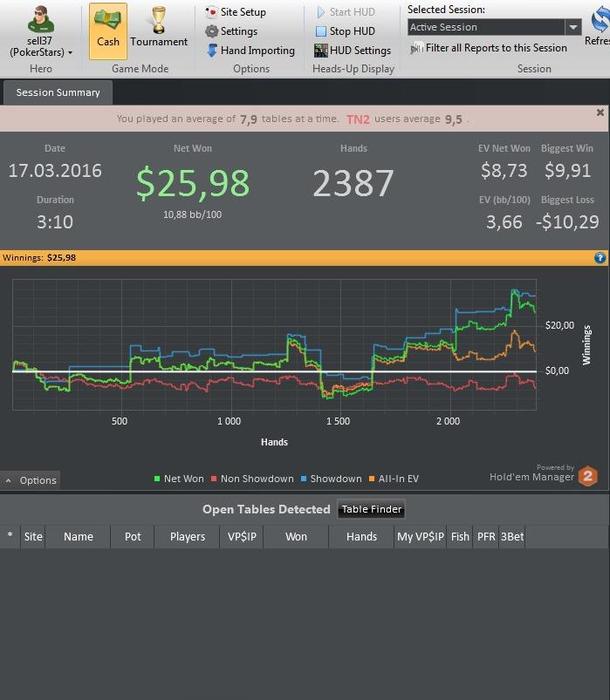Viewport: 610px width, 700px height.
Task: Expand the graph Options panel
Action: point(30,480)
